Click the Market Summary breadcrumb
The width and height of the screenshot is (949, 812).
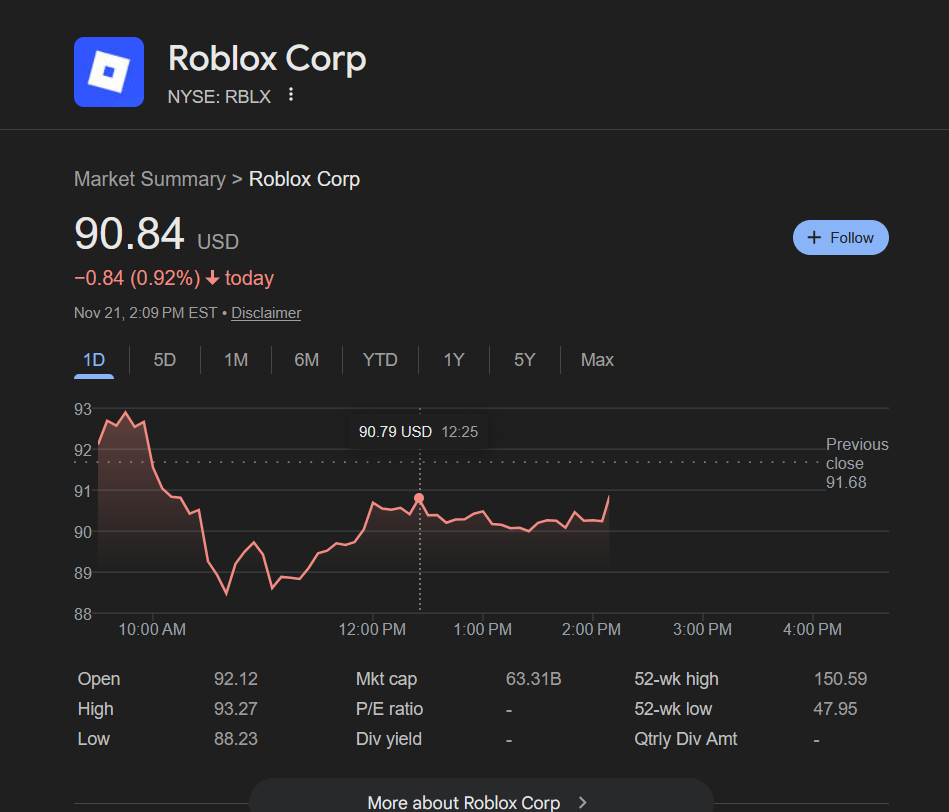tap(149, 179)
